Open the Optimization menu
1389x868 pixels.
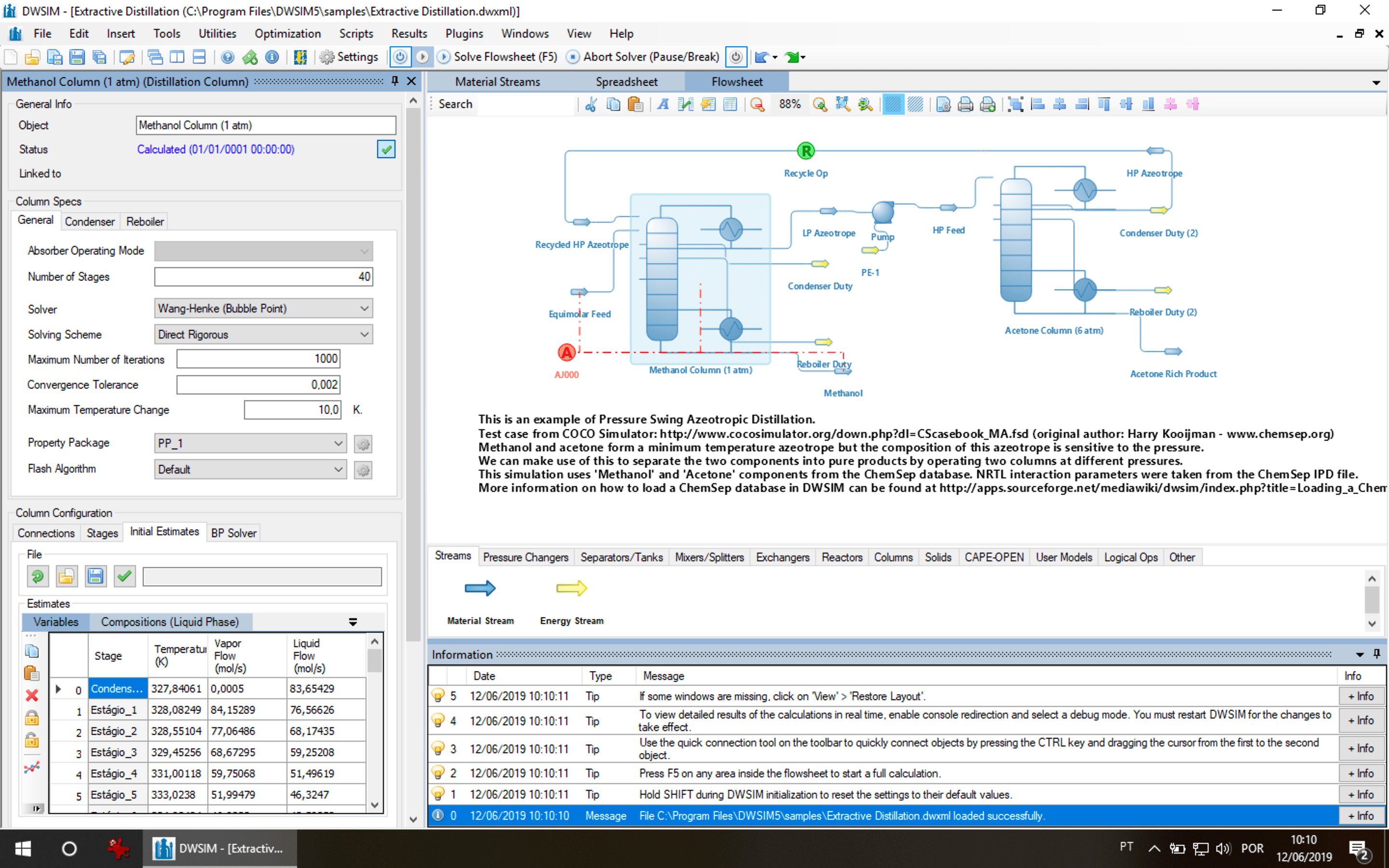click(287, 33)
